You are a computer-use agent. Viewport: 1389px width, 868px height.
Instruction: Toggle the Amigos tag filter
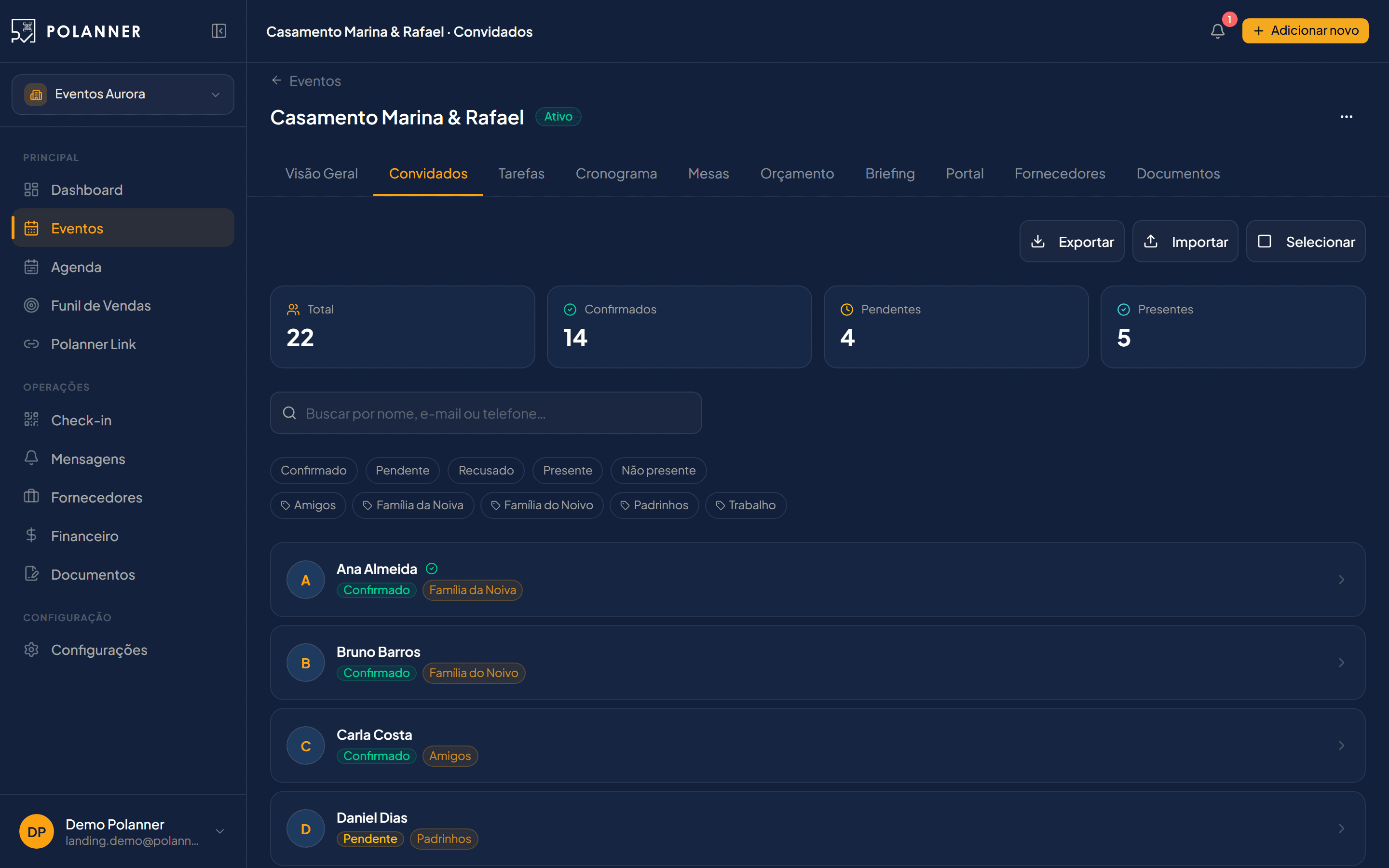pos(308,506)
